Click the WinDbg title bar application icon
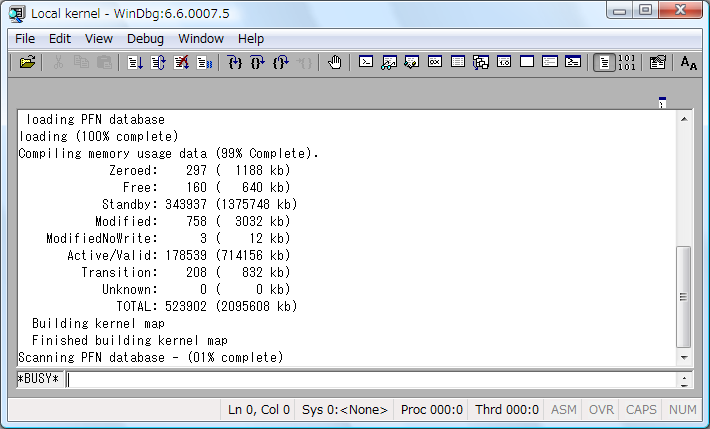The width and height of the screenshot is (710, 429). pyautogui.click(x=17, y=14)
